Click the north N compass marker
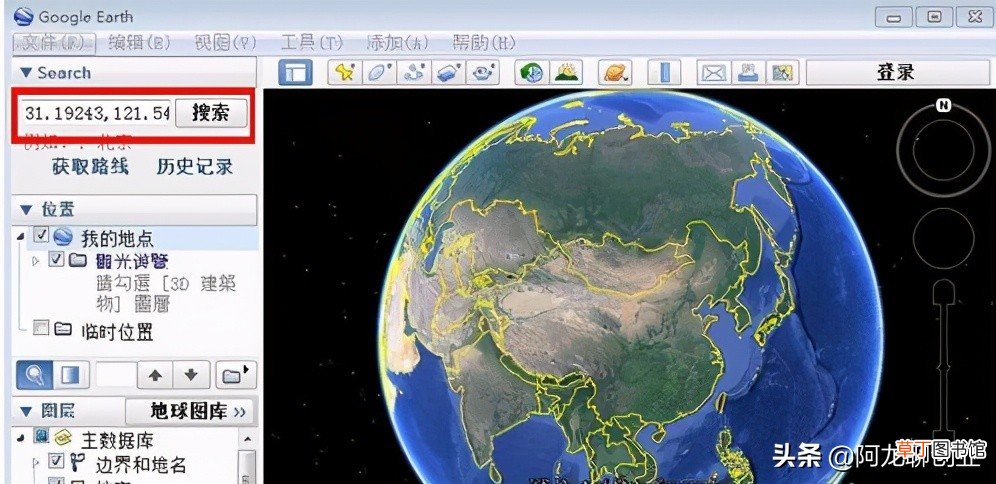 [x=943, y=105]
